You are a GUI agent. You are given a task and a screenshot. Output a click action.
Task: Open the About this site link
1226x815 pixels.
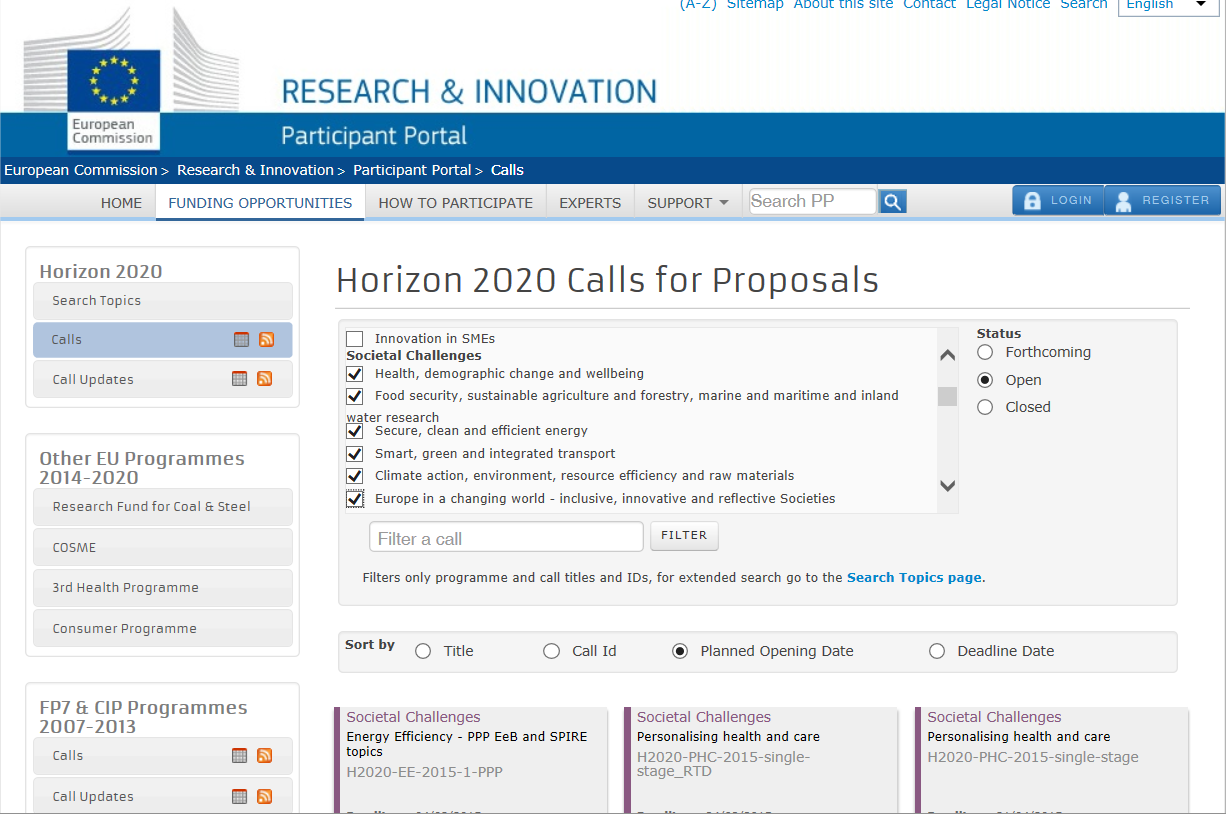[844, 5]
